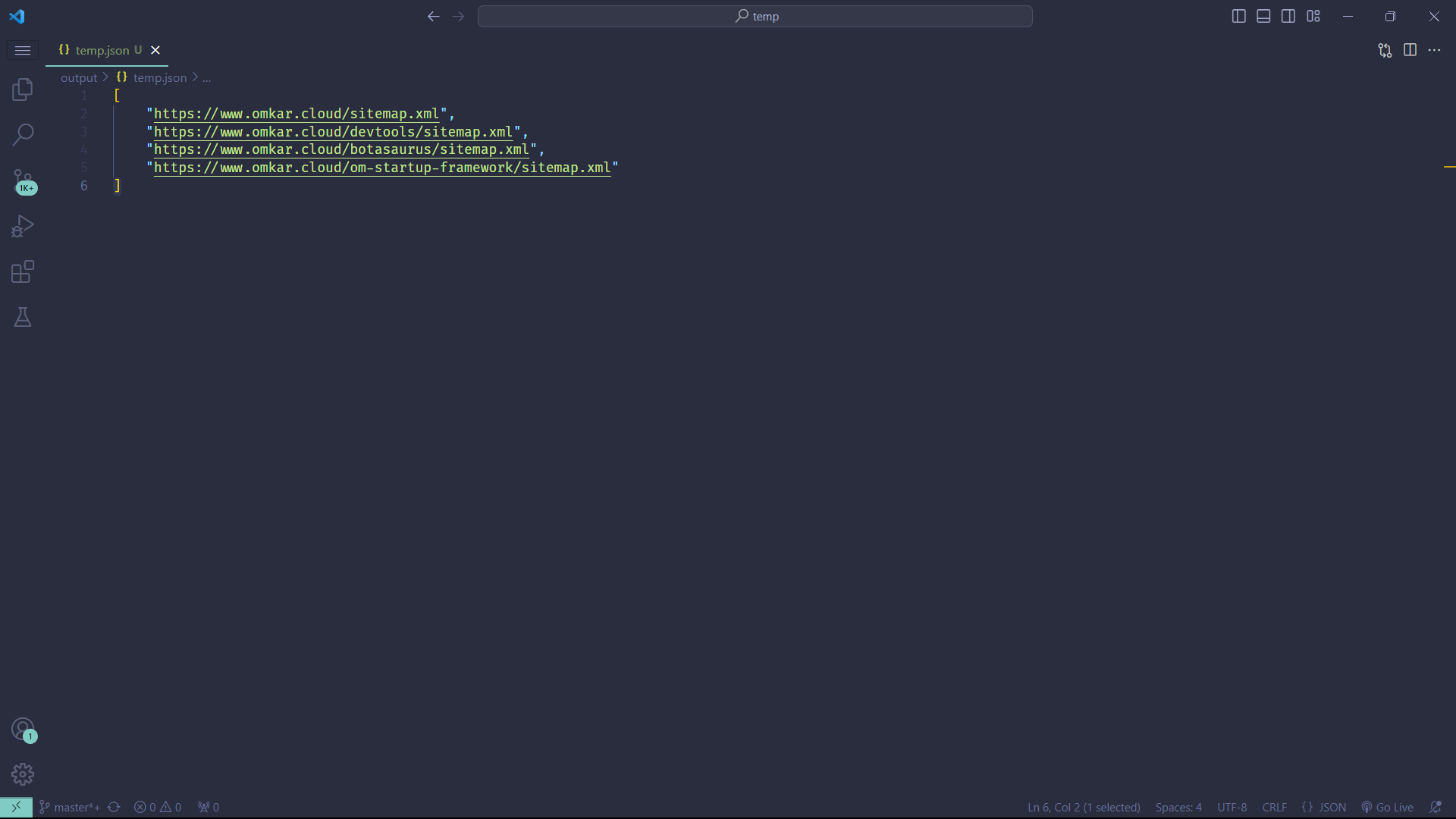Screen dimensions: 1456x819
Task: Open the Extensions view
Action: click(23, 271)
